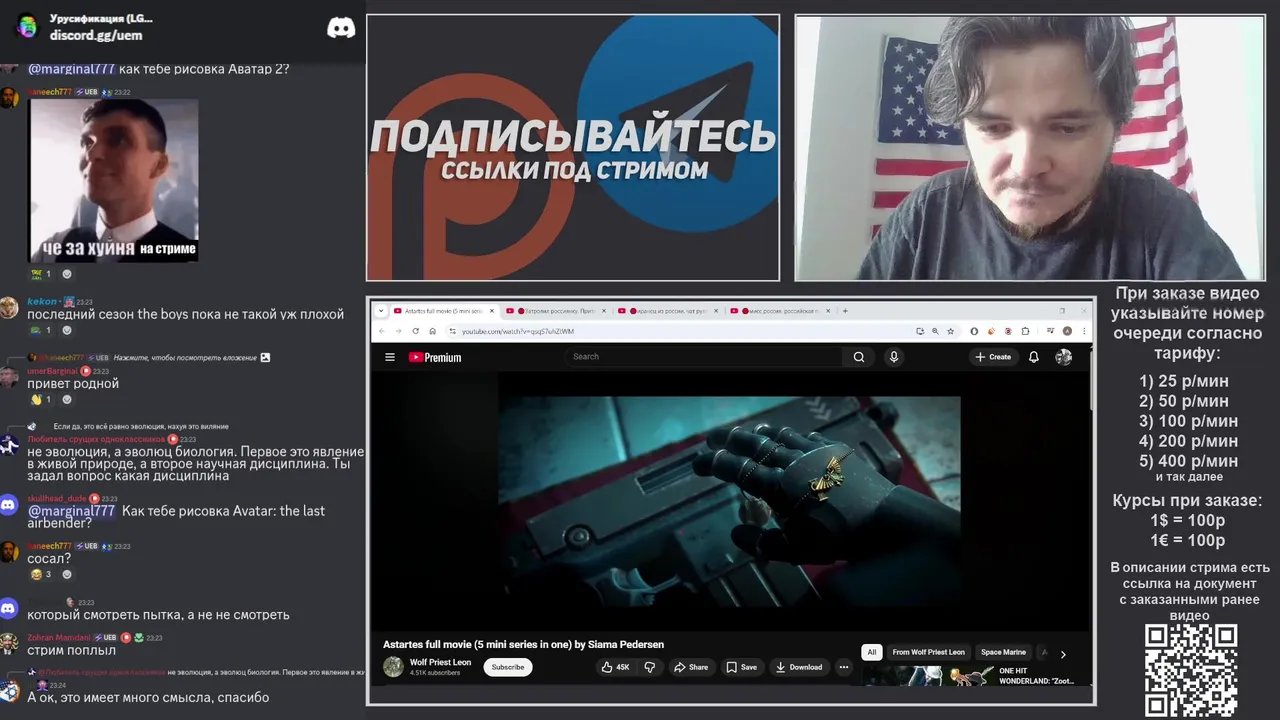Click the Wolf Priest Leon channel avatar

393,667
